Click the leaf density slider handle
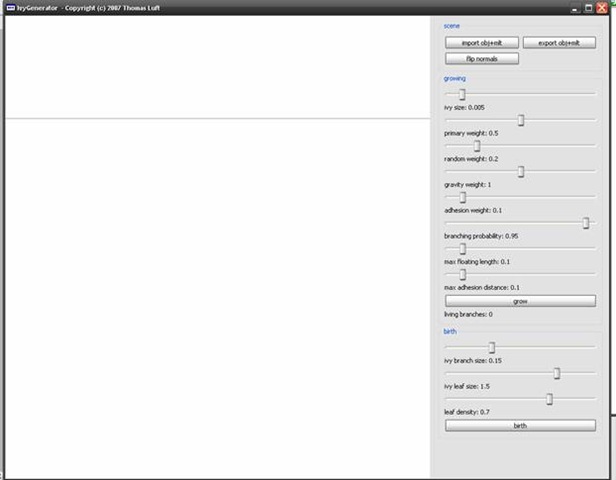The width and height of the screenshot is (616, 480). pyautogui.click(x=549, y=399)
